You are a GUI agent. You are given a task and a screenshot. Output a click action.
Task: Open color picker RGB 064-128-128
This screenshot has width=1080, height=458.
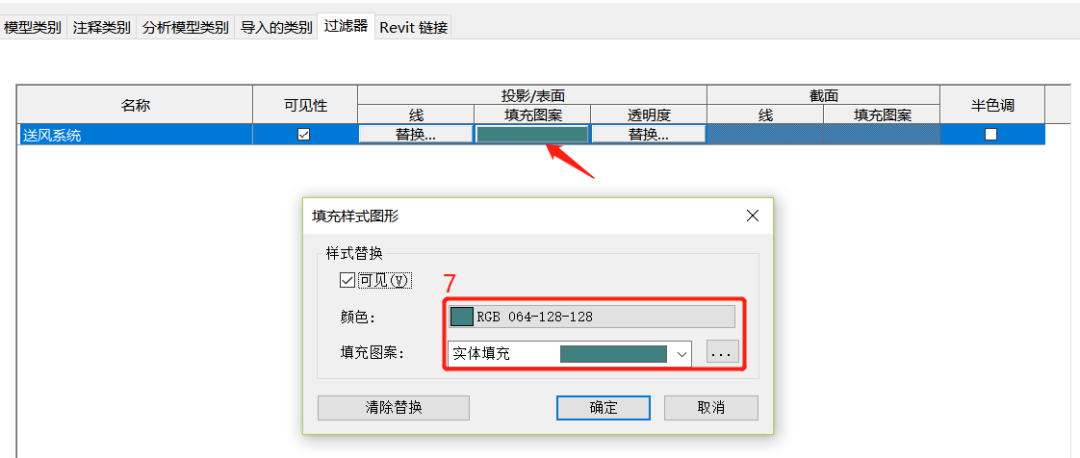click(592, 317)
